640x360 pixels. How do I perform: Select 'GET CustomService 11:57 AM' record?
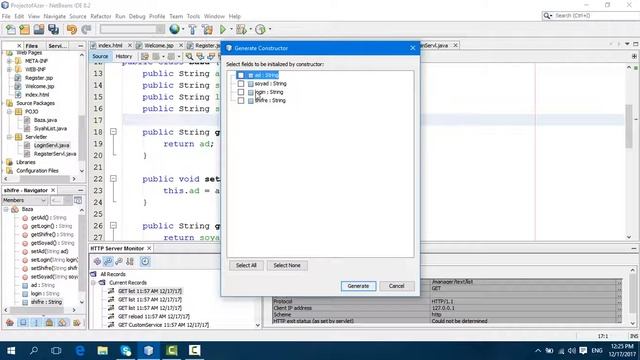coord(163,325)
